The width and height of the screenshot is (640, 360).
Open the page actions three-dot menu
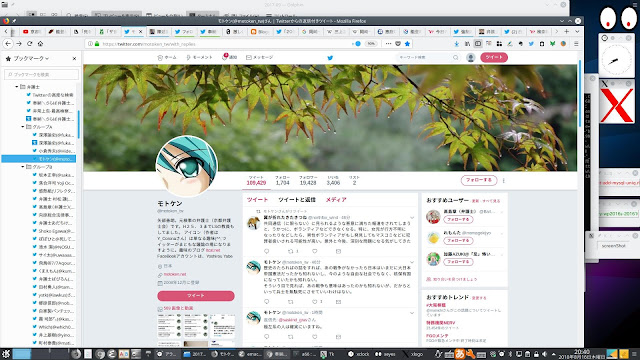coord(388,44)
